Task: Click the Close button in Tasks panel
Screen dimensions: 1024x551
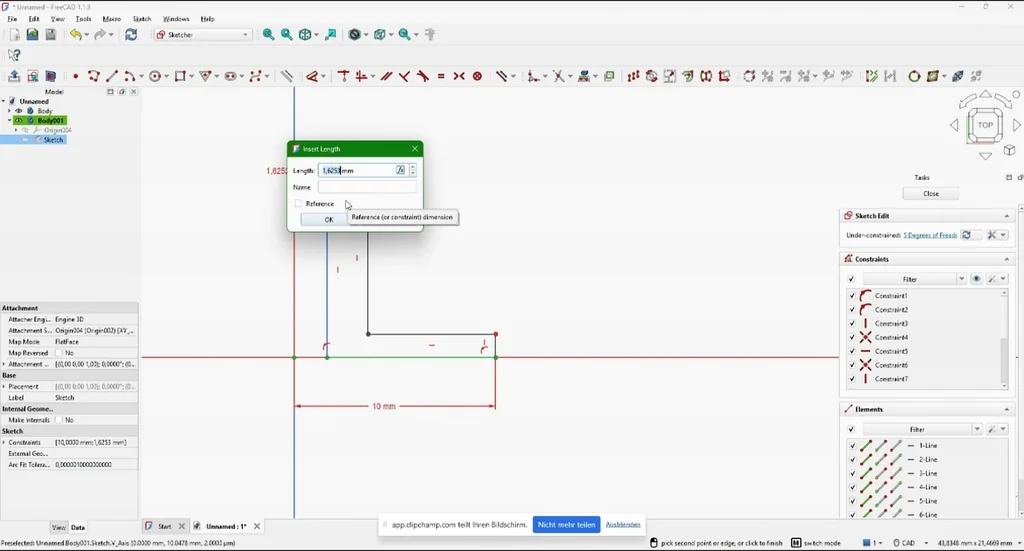Action: pyautogui.click(x=931, y=194)
